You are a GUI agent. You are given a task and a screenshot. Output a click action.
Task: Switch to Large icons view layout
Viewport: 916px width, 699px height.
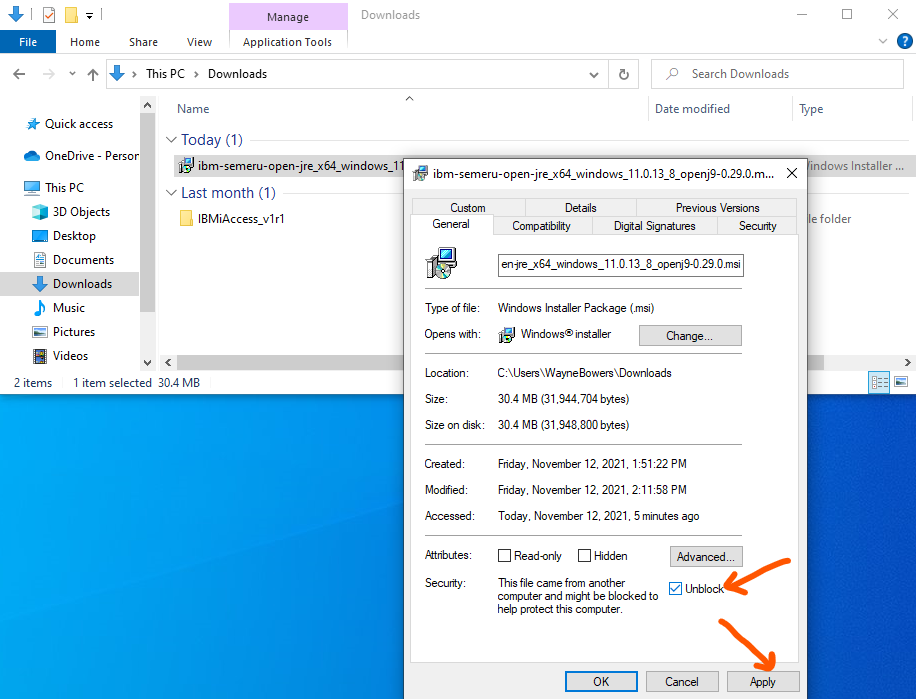901,382
